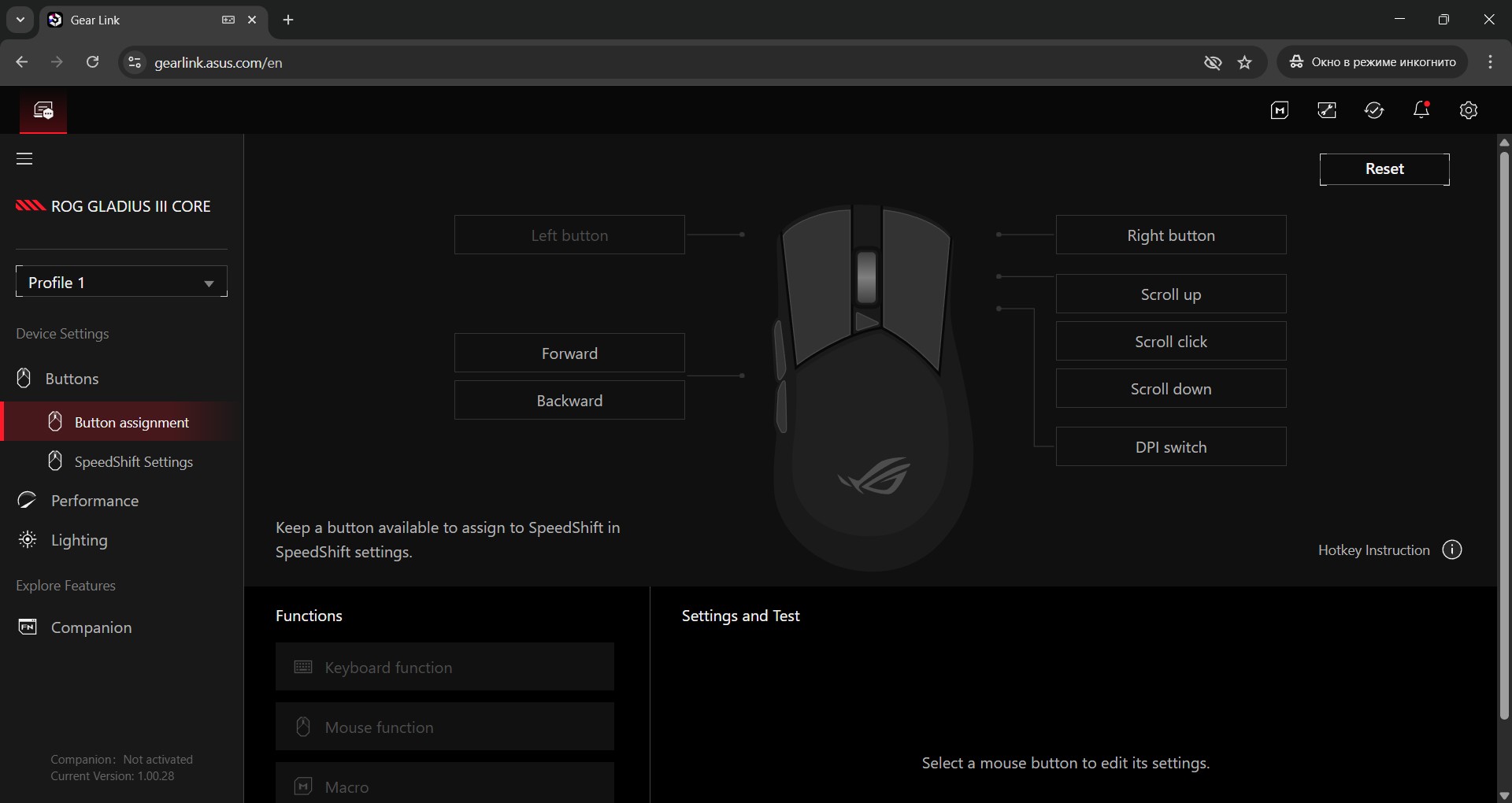This screenshot has height=803, width=1512.
Task: Open Gear Link settings gear icon
Action: (x=1469, y=110)
